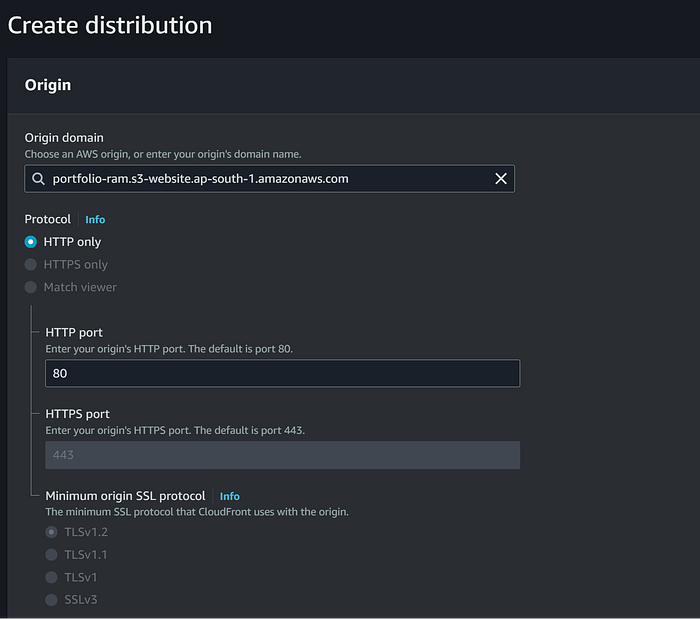Choose the Match viewer protocol option
The height and width of the screenshot is (619, 700).
click(31, 287)
